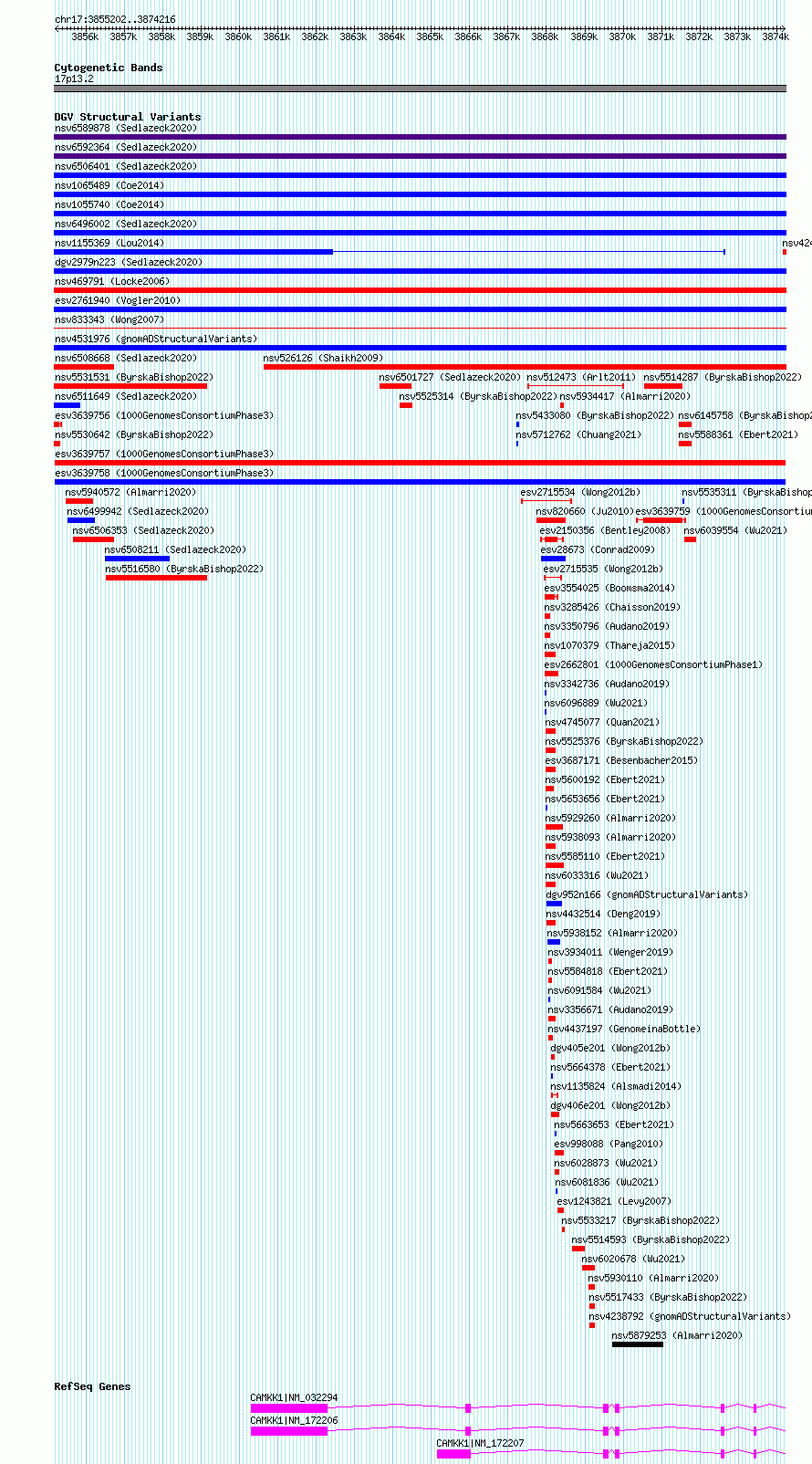The width and height of the screenshot is (812, 1464).
Task: Click nsv6501727 (Sedlazeck2020) label
Action: point(450,377)
